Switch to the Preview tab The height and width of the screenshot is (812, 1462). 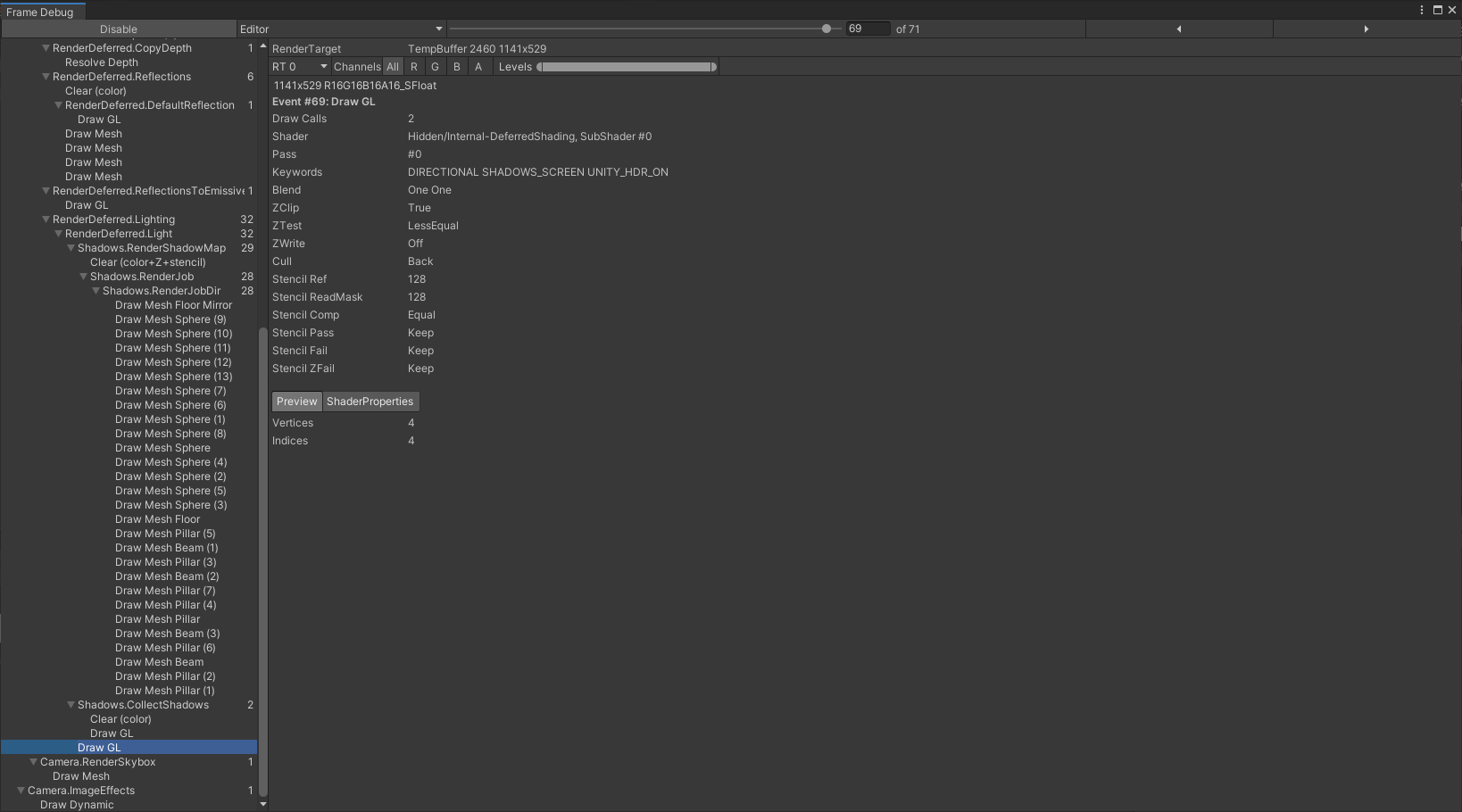coord(296,402)
